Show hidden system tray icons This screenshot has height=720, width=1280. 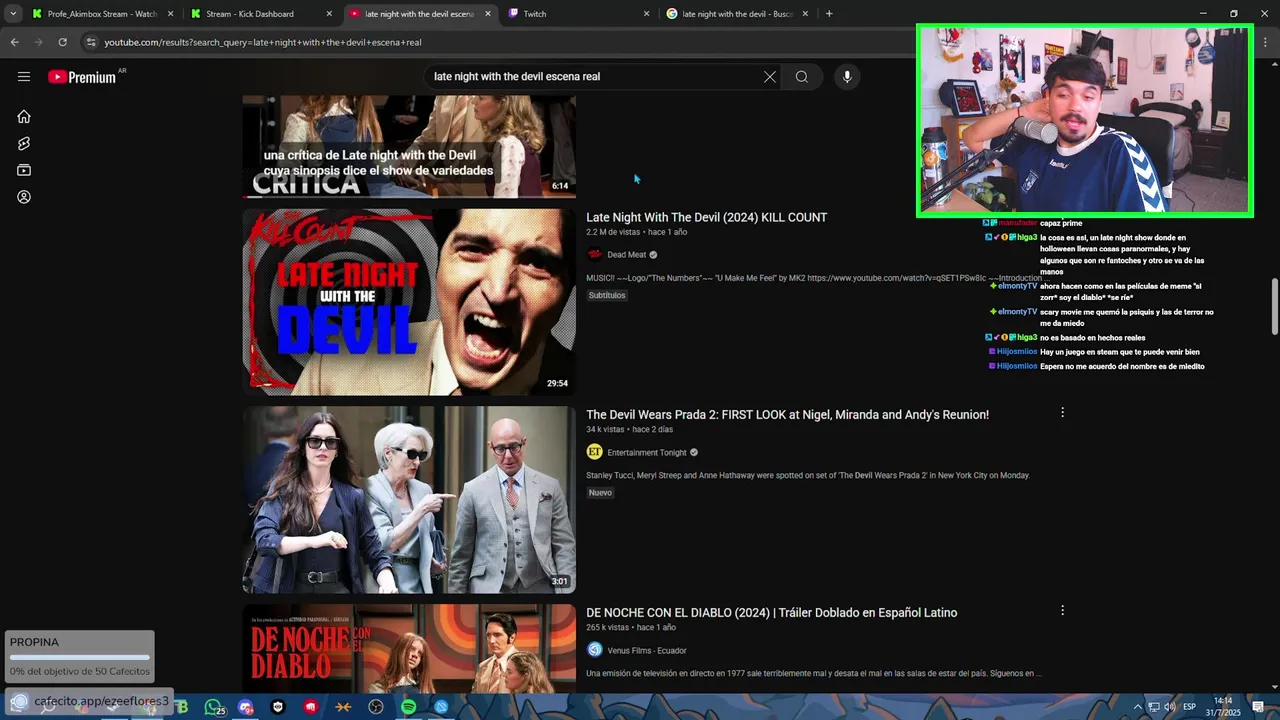pyautogui.click(x=1137, y=707)
